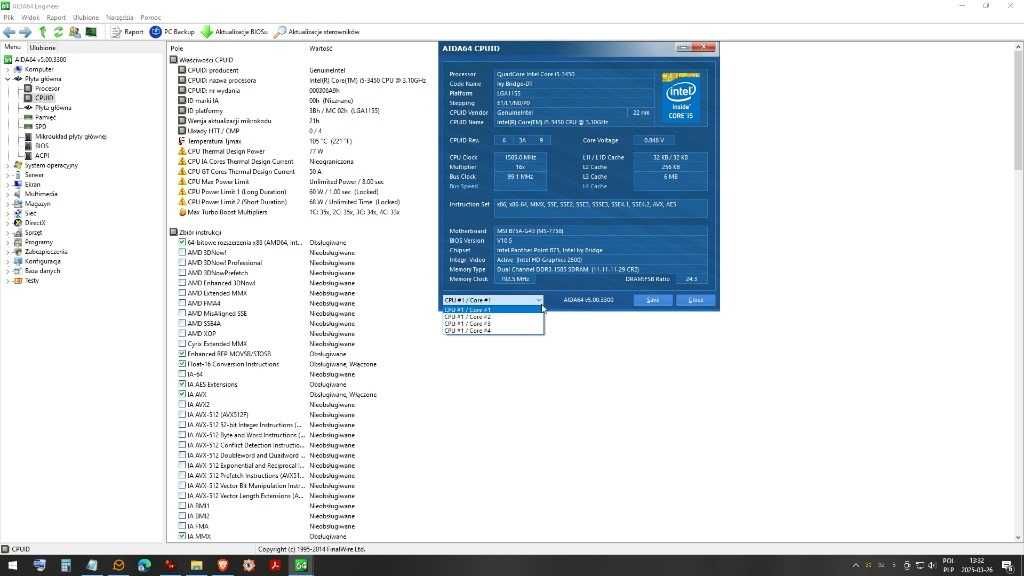Image resolution: width=1024 pixels, height=576 pixels.
Task: Expand the Serwer tree node
Action: coord(8,175)
